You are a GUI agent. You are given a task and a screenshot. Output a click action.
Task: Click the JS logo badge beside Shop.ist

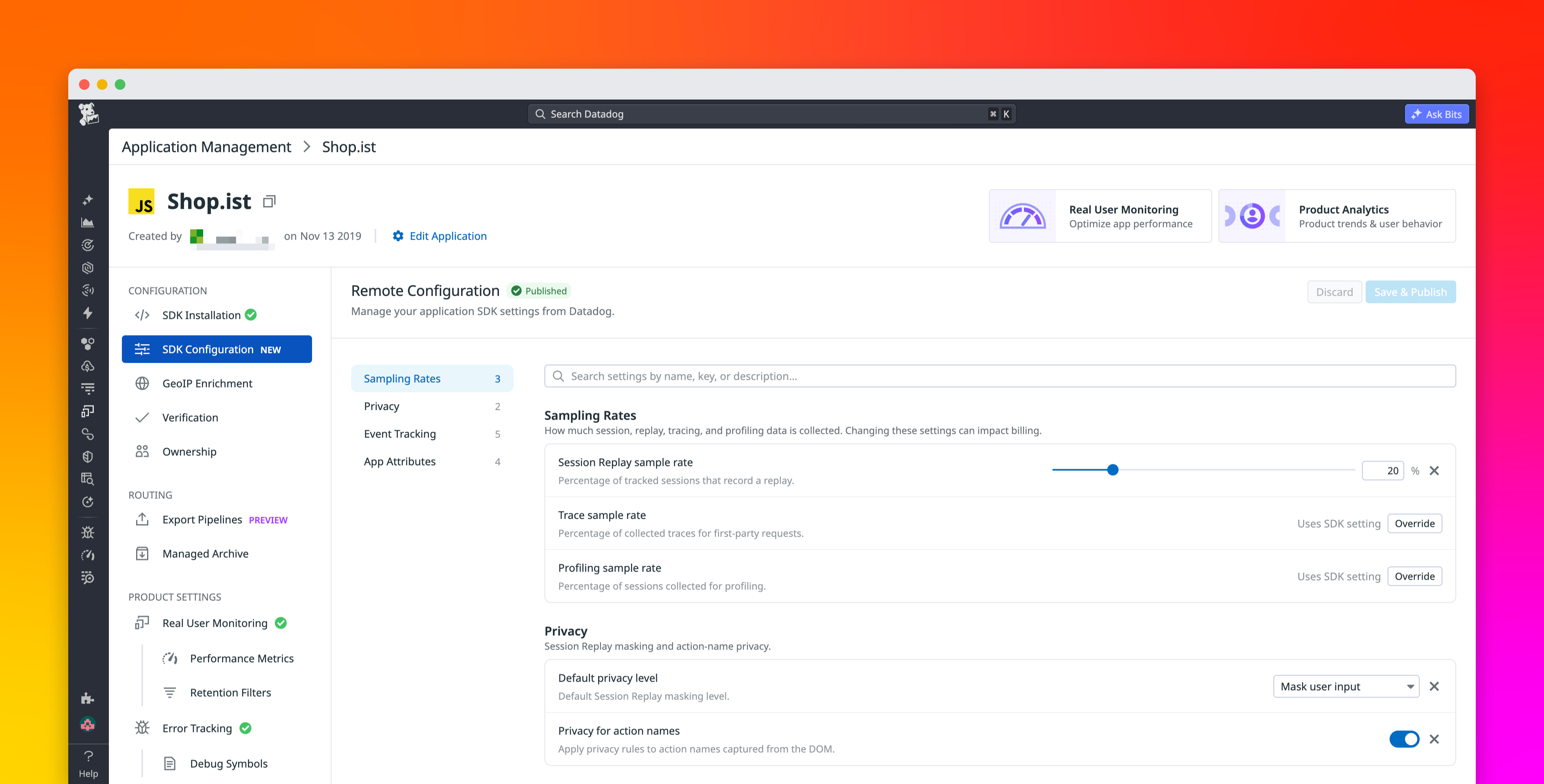[x=141, y=201]
